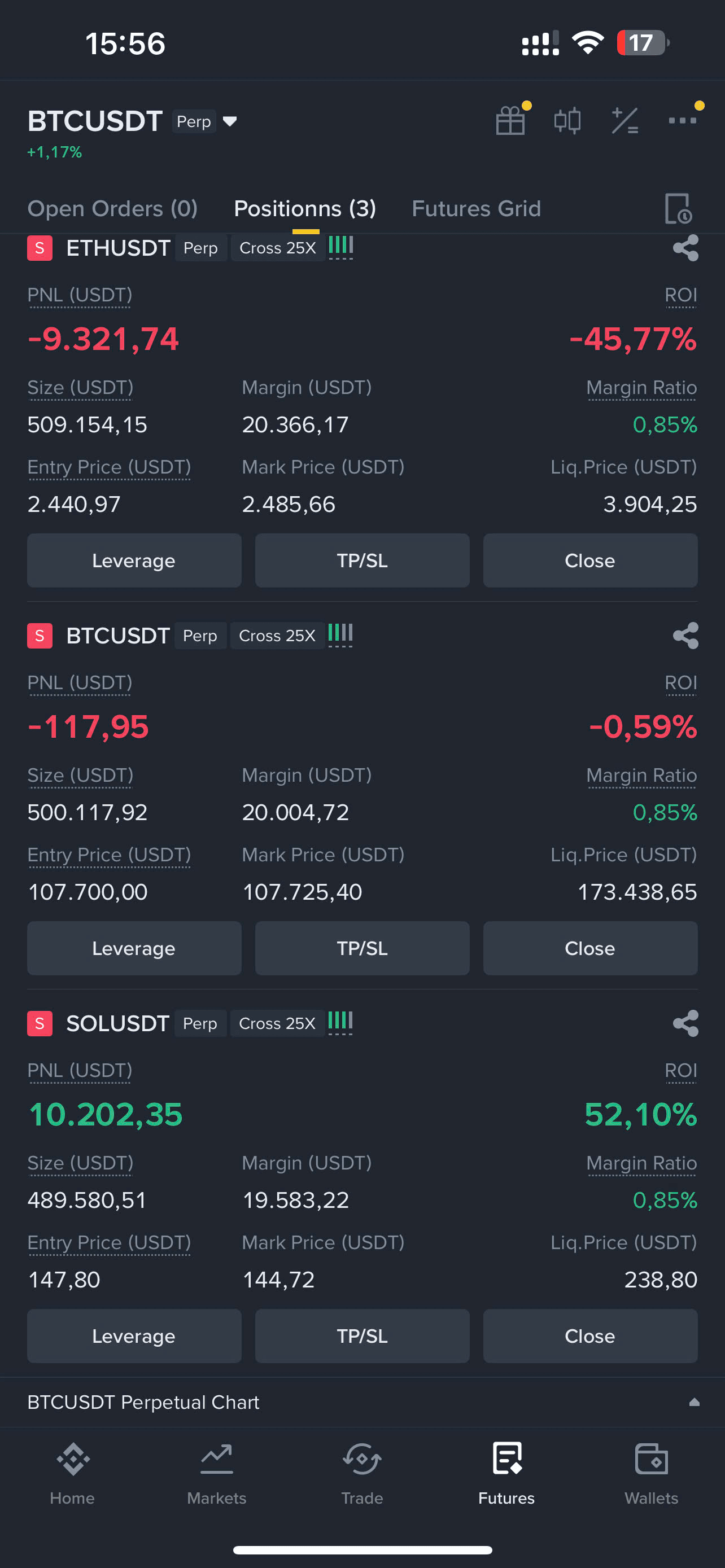The width and height of the screenshot is (725, 1568).
Task: Adjust Leverage on the ETHUSDT position
Action: pyautogui.click(x=134, y=560)
